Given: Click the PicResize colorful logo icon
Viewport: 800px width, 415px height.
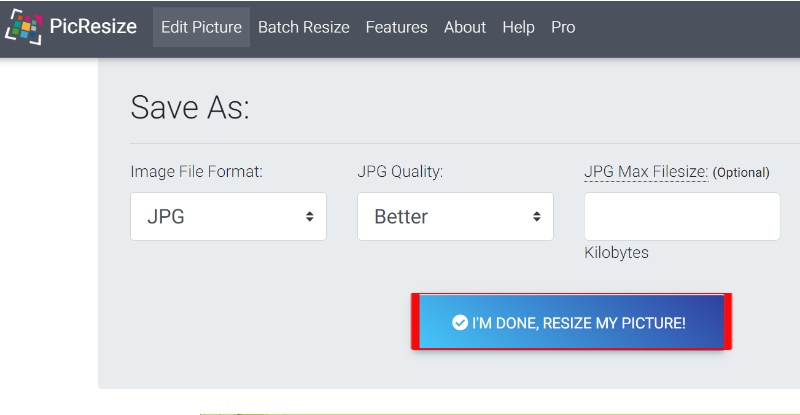Looking at the screenshot, I should (x=24, y=27).
